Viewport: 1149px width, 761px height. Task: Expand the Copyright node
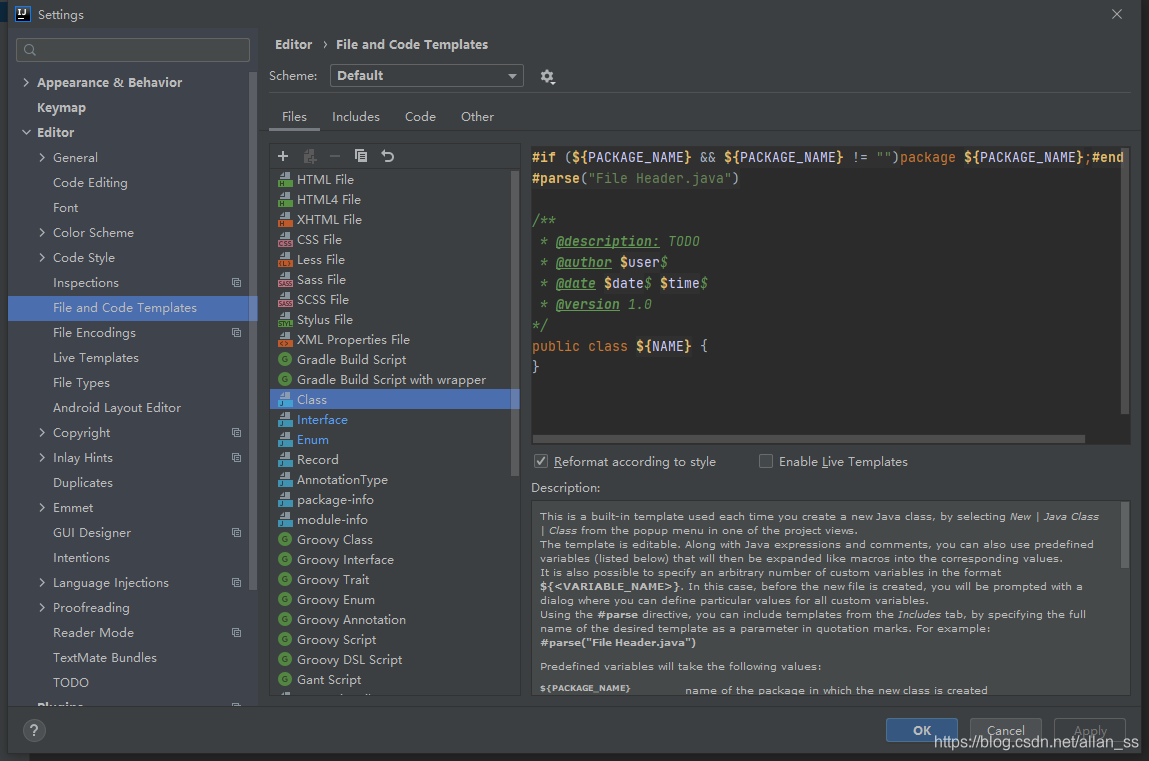pyautogui.click(x=42, y=432)
